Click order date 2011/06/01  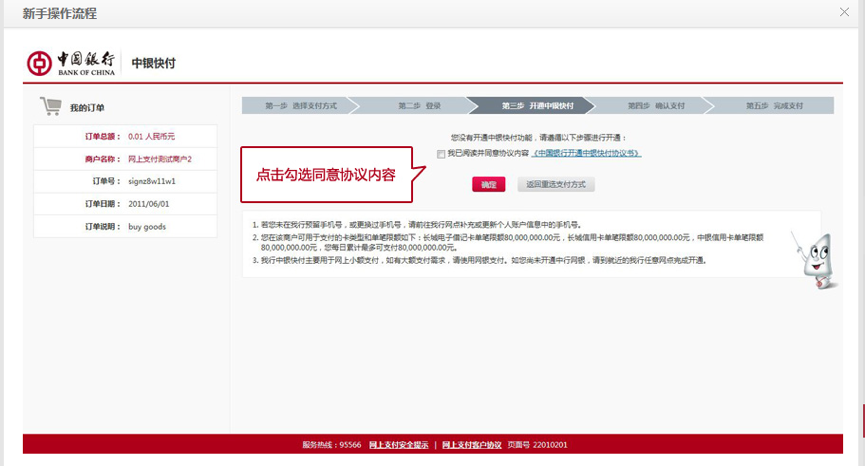pos(149,204)
